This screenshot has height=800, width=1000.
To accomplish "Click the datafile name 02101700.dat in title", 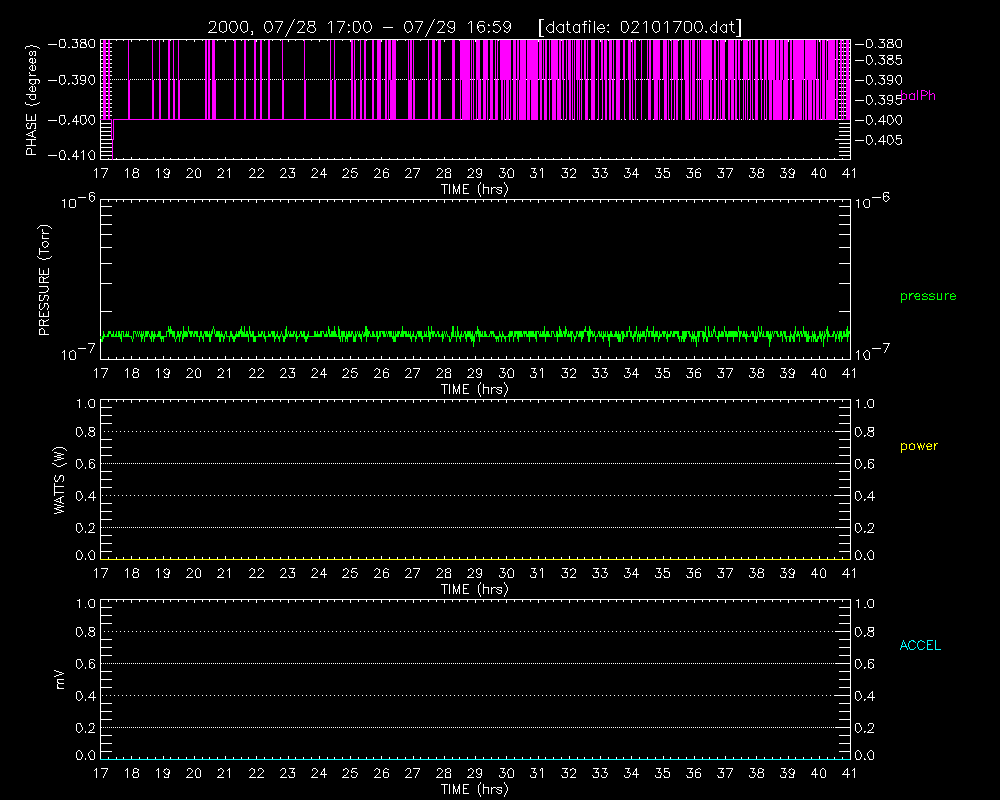I will click(x=678, y=27).
